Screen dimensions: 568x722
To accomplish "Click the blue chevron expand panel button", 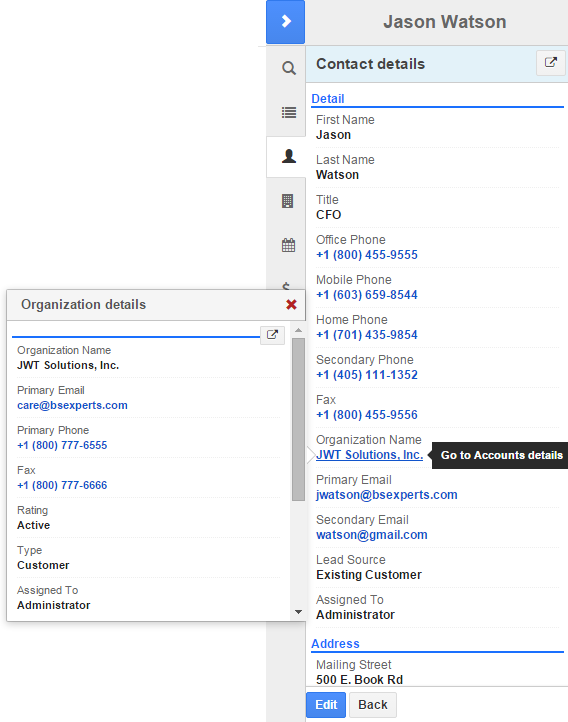I will point(285,22).
